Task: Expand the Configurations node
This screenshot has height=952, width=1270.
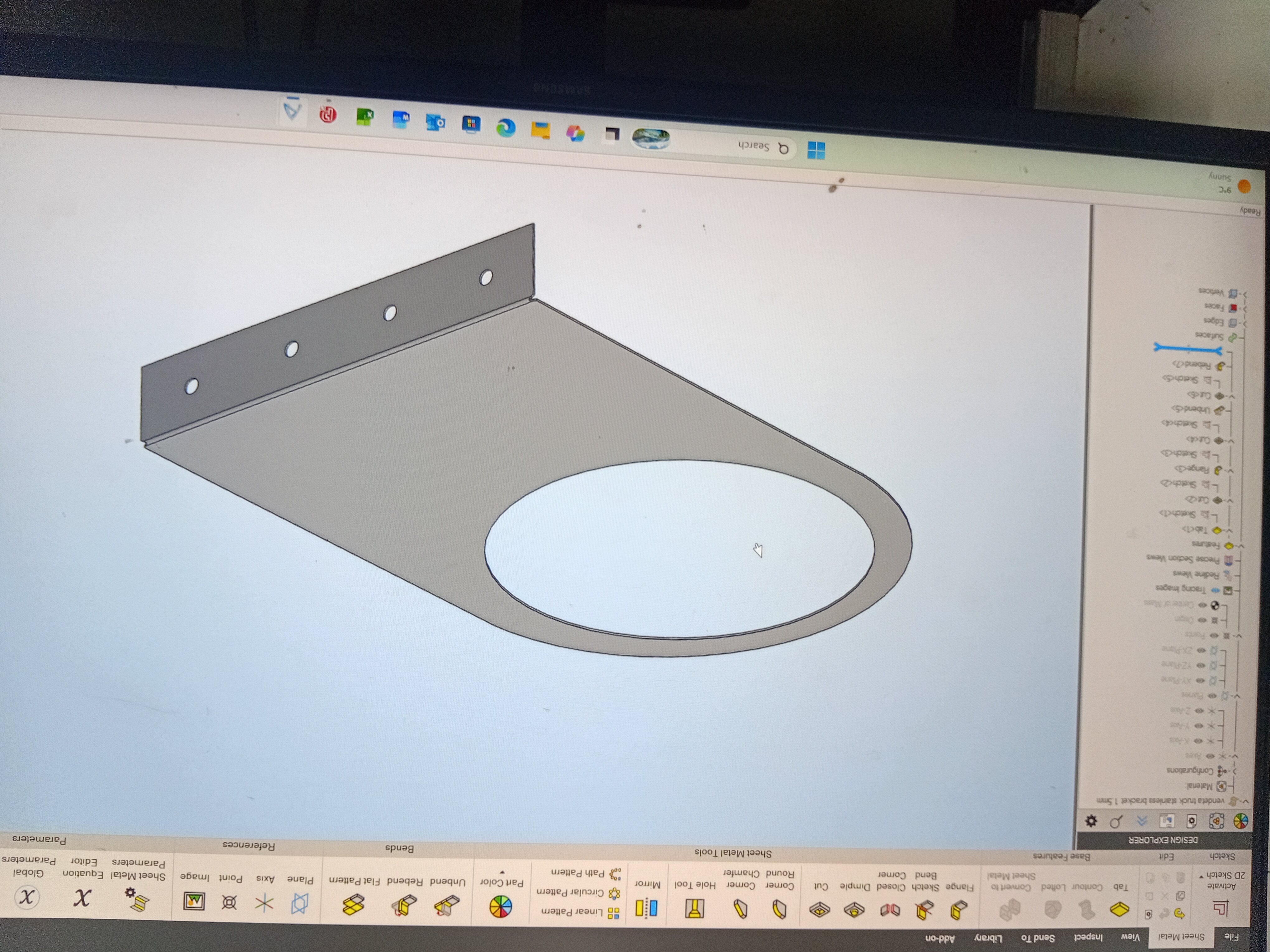Action: (x=1234, y=772)
